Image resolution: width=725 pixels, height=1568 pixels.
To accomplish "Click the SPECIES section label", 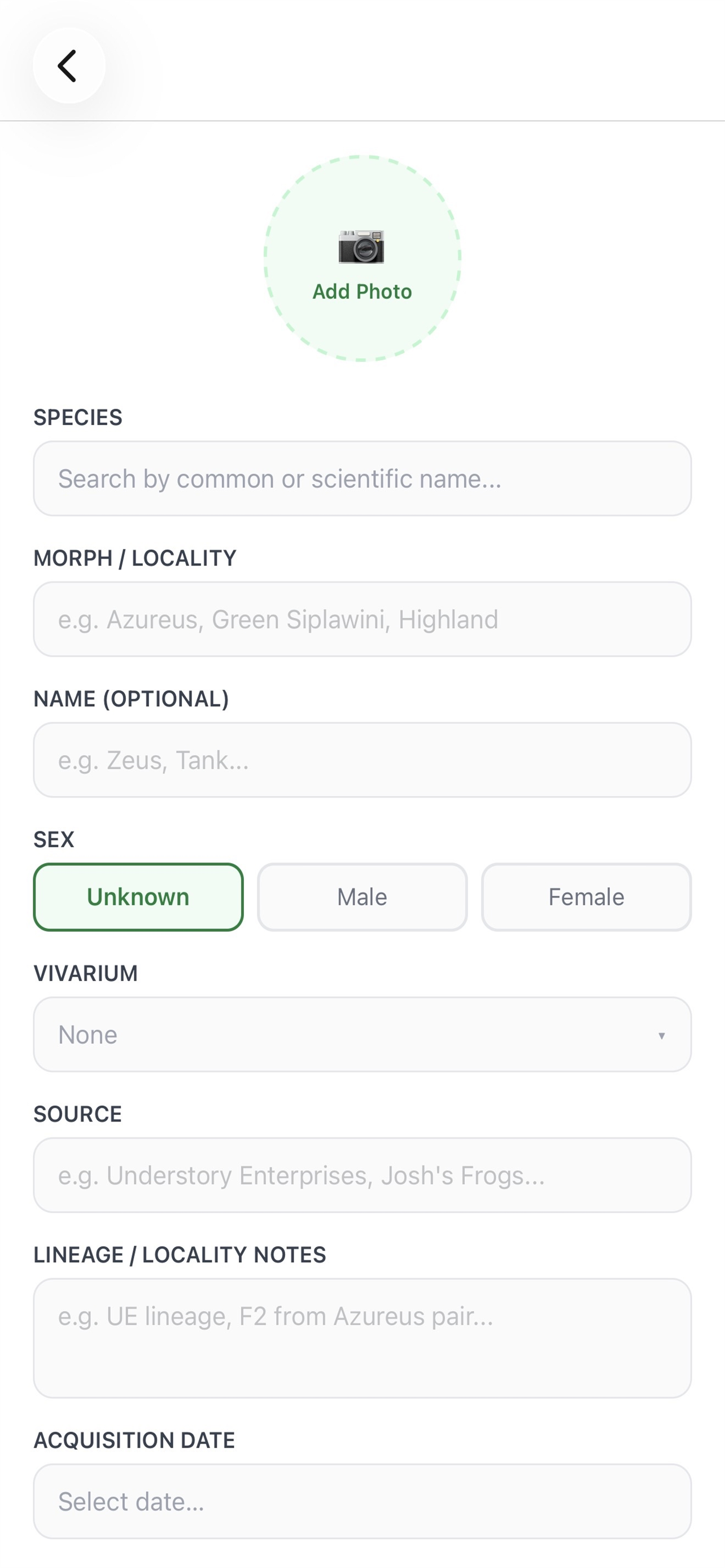I will (x=77, y=417).
